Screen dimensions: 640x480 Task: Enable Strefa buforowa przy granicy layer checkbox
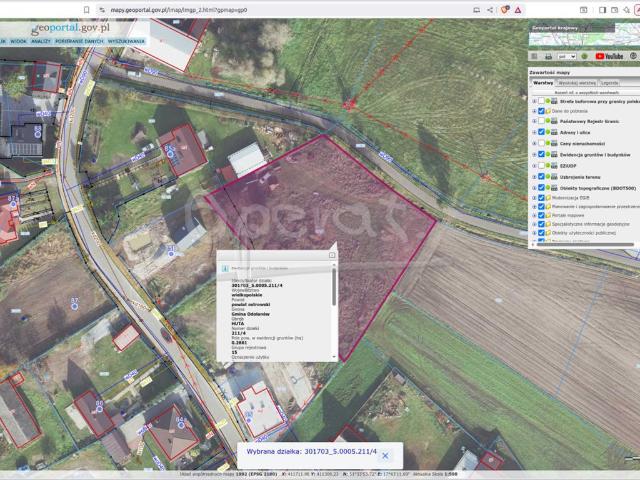(x=541, y=101)
